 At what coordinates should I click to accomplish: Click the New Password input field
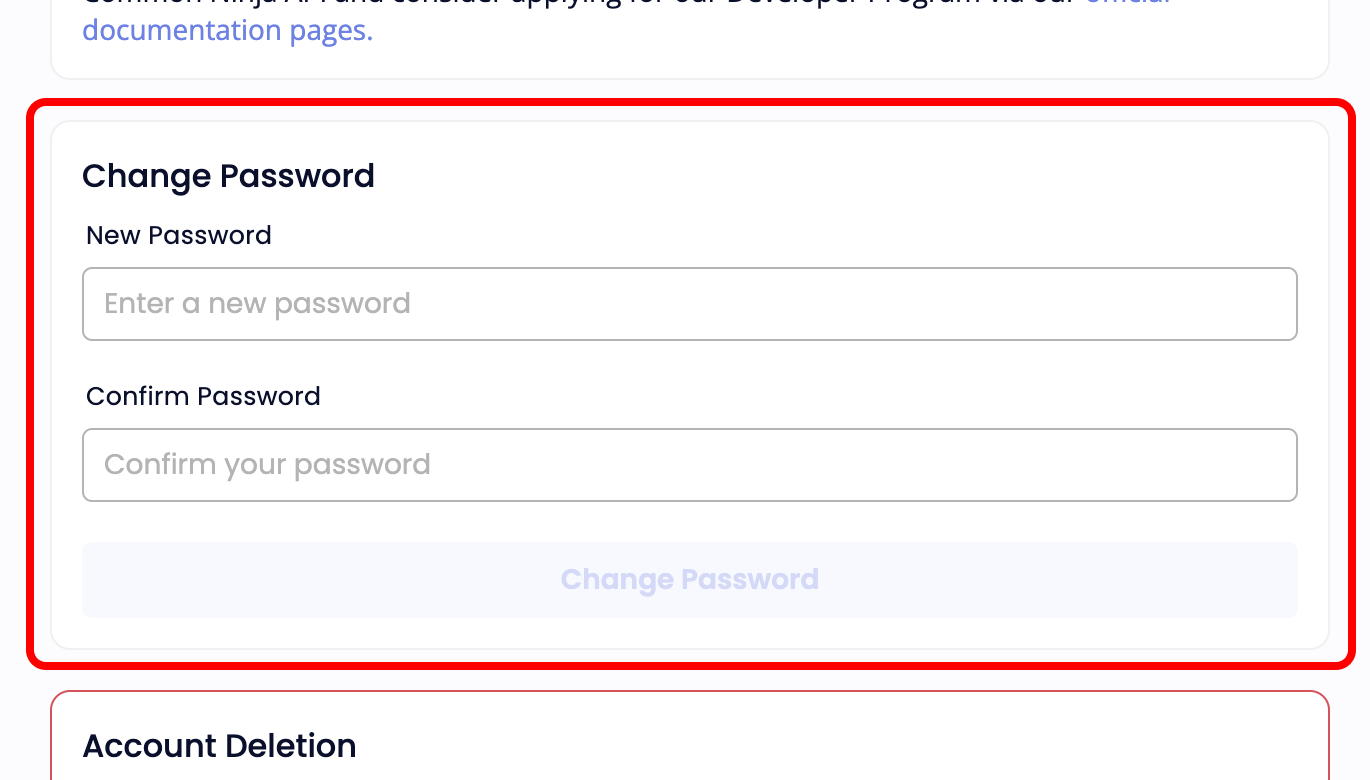(689, 304)
